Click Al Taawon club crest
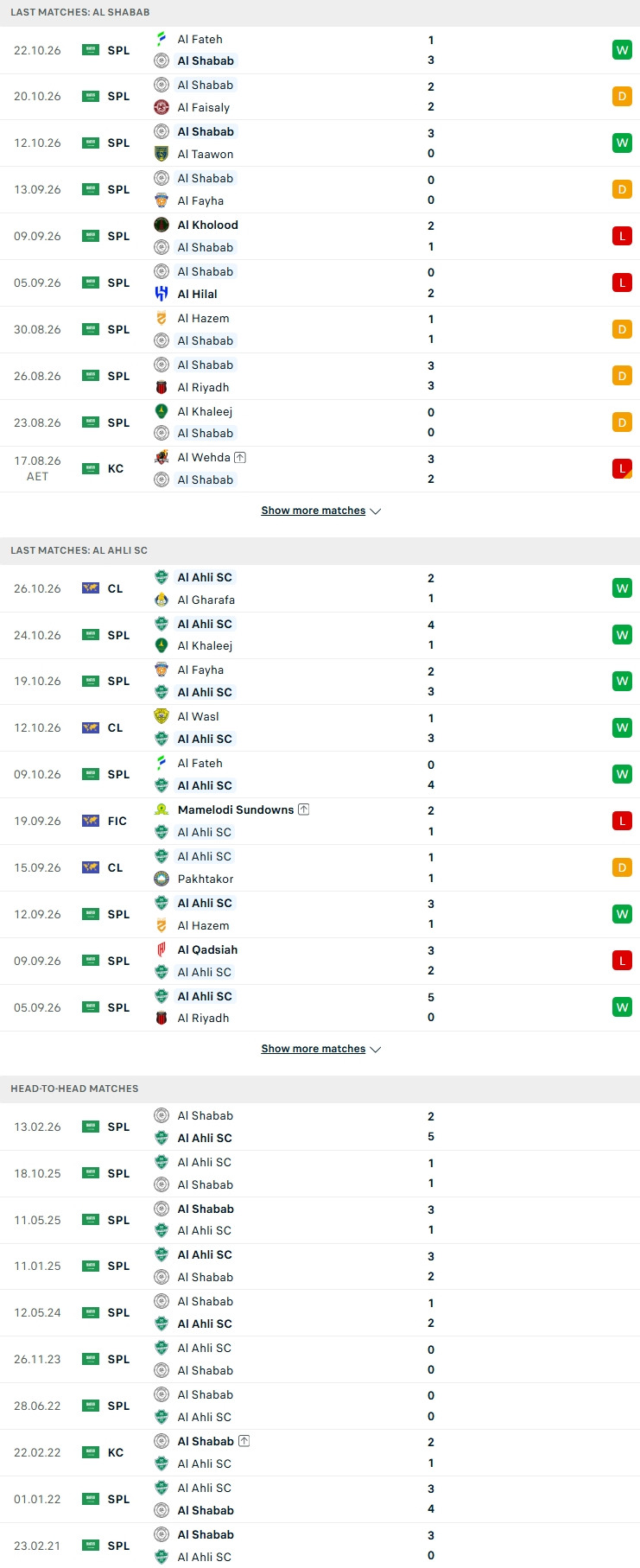Viewport: 640px width, 1568px height. click(162, 154)
